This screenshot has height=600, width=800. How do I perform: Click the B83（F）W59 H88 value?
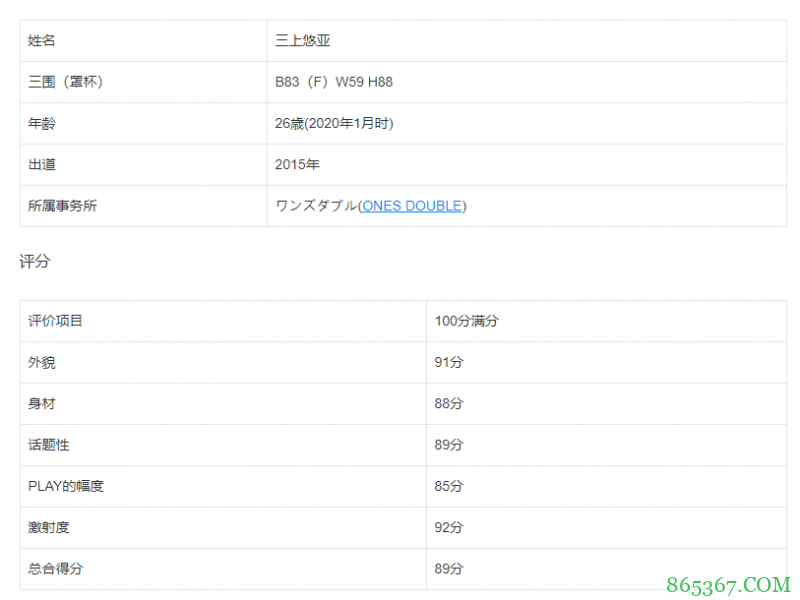click(x=334, y=82)
